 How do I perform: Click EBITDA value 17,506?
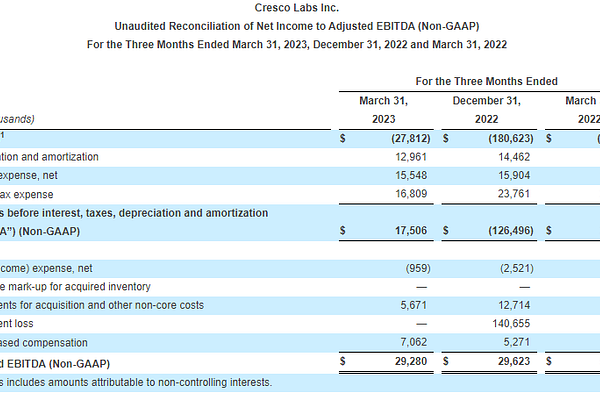click(411, 230)
